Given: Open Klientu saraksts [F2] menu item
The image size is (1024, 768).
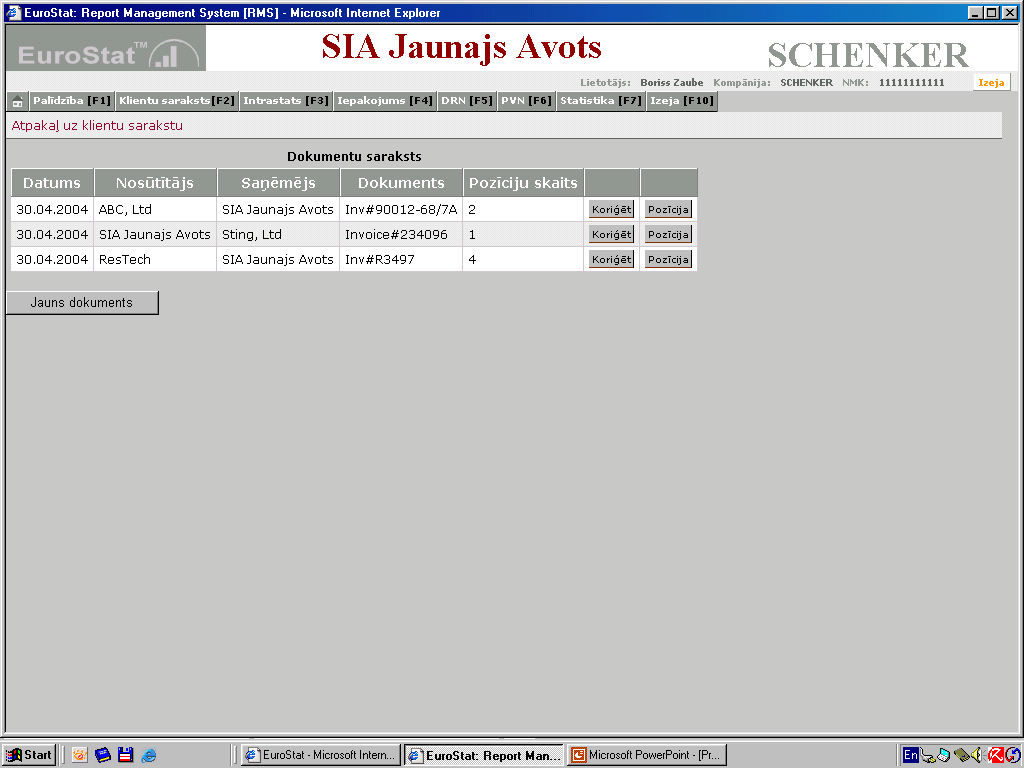Looking at the screenshot, I should pos(176,101).
